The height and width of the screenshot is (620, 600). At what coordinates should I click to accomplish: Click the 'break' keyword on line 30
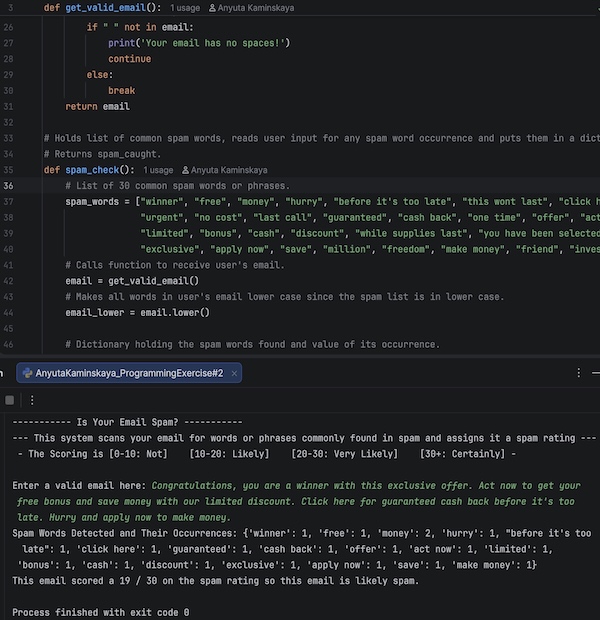coord(121,91)
